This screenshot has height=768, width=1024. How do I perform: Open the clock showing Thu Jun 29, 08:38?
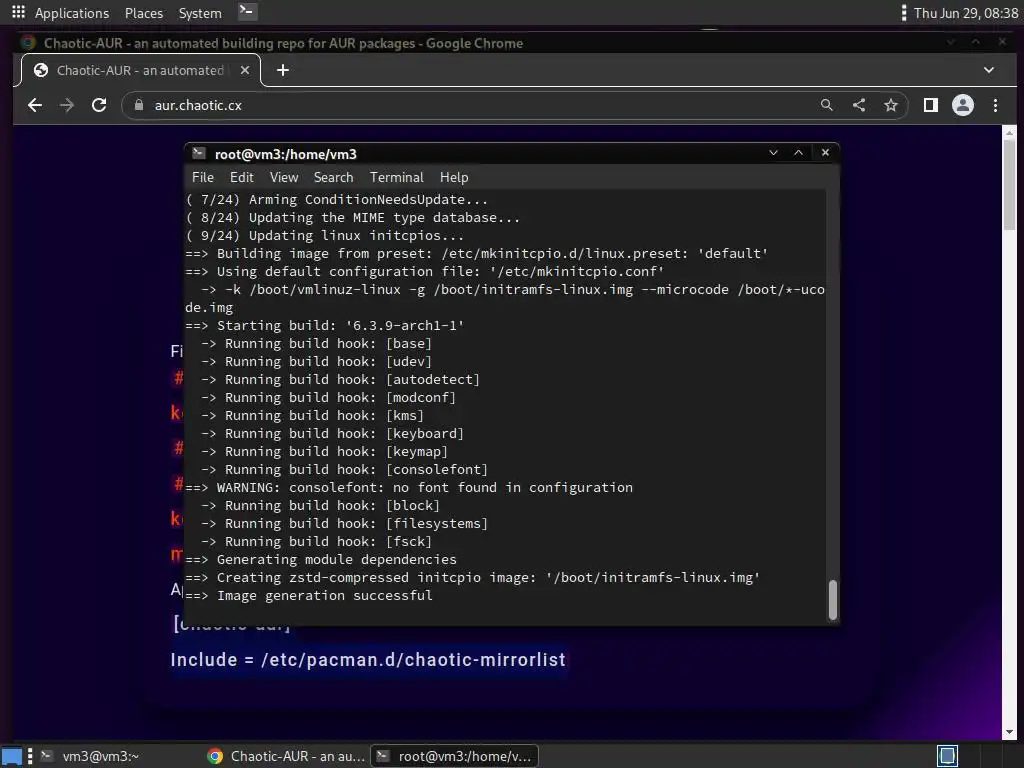tap(965, 13)
